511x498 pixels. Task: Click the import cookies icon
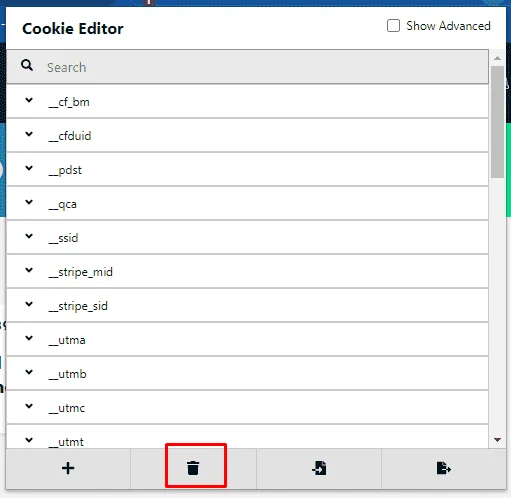coord(319,468)
